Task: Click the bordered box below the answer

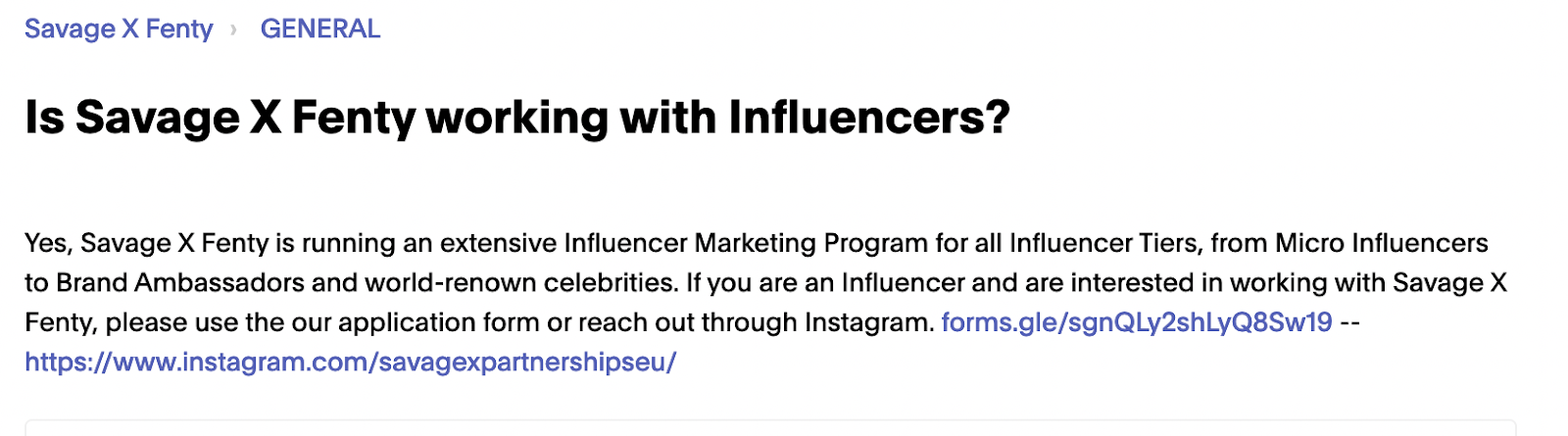Action: [x=770, y=428]
